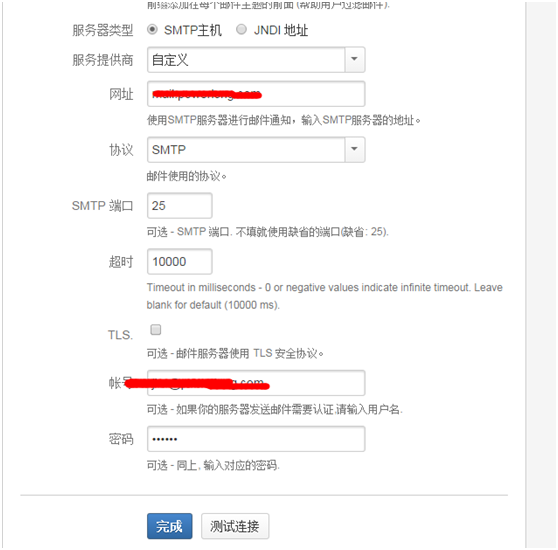Screen dimensions: 558x550
Task: Click the 网址 server address field
Action: 256,94
